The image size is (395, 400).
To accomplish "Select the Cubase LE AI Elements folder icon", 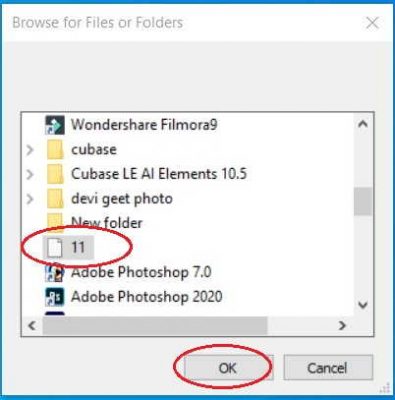I will (55, 174).
